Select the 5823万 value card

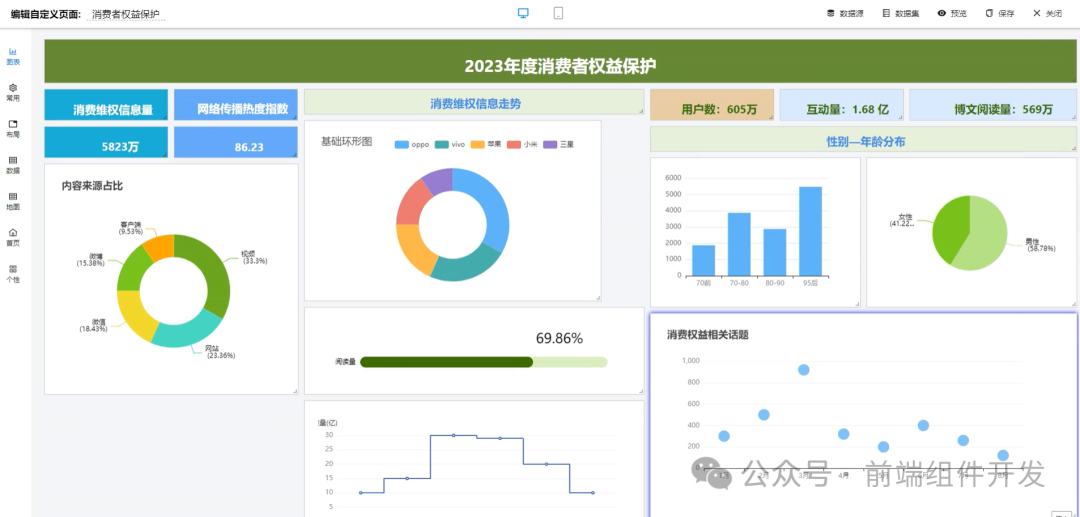[x=106, y=142]
